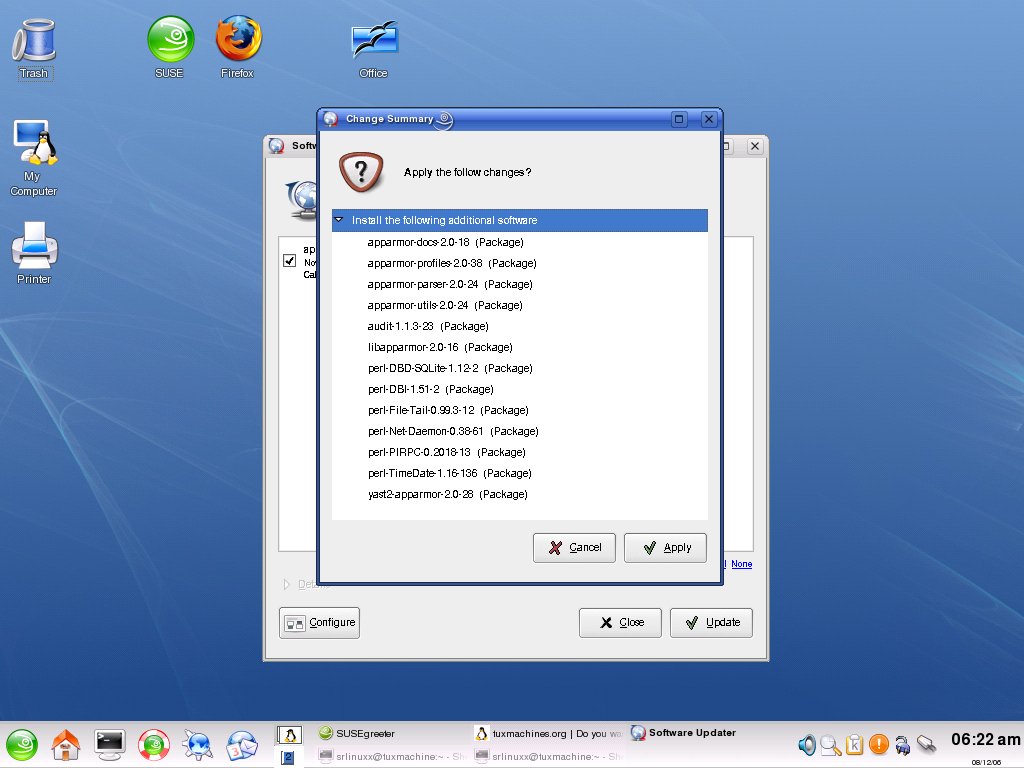Open the Trash desktop icon
1024x768 pixels.
[x=34, y=48]
